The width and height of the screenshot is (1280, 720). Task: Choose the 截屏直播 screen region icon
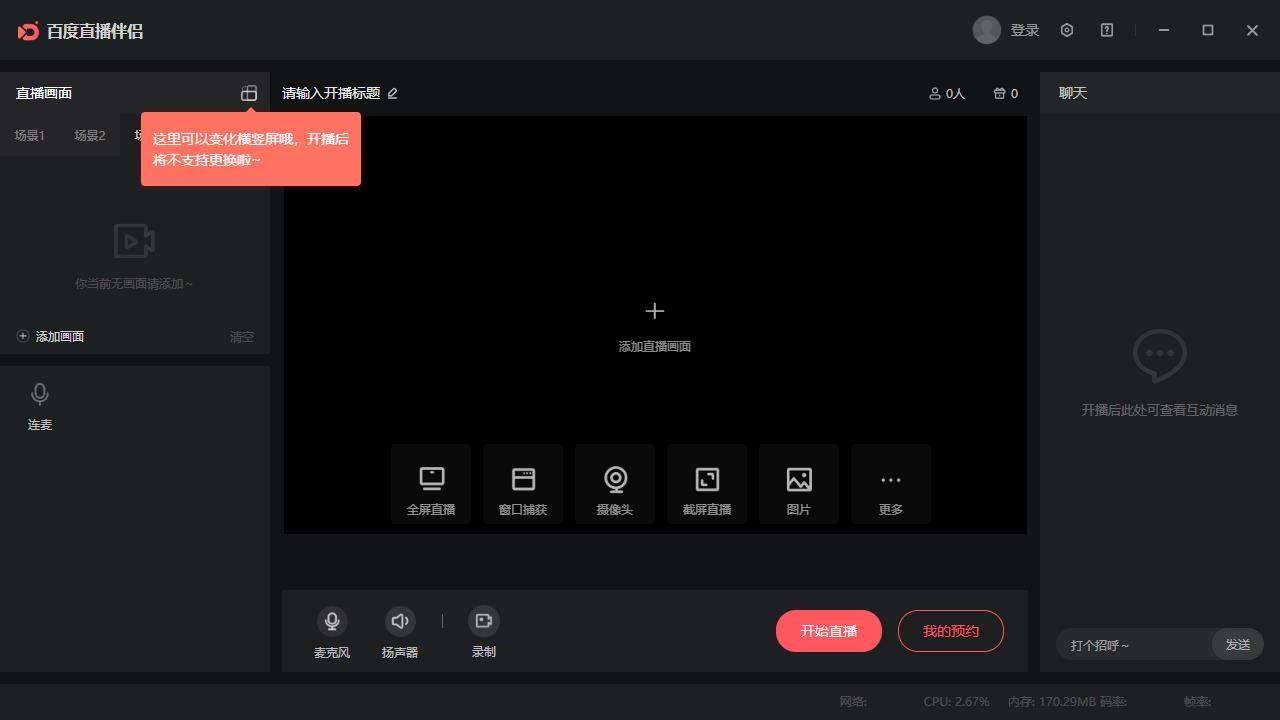707,485
